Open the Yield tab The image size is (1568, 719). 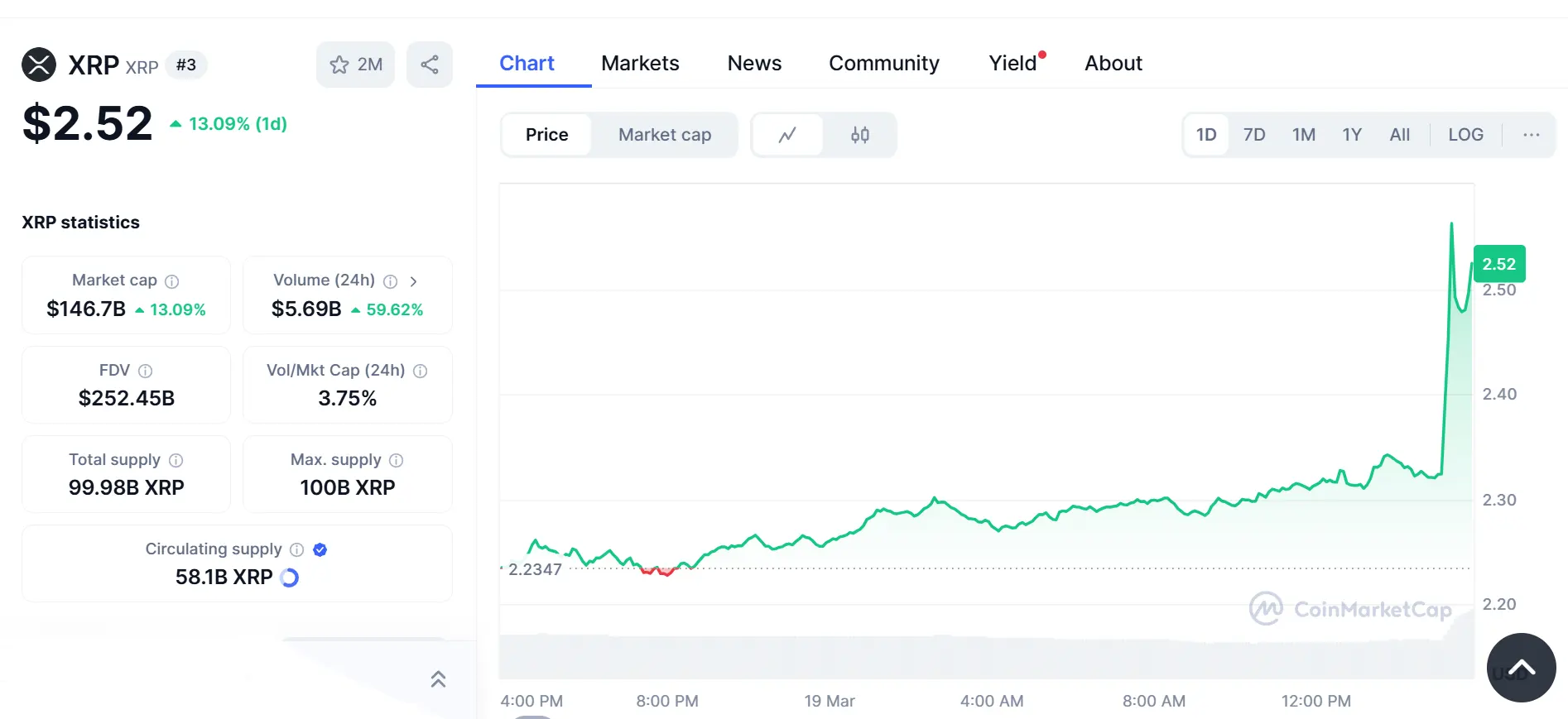[1013, 63]
